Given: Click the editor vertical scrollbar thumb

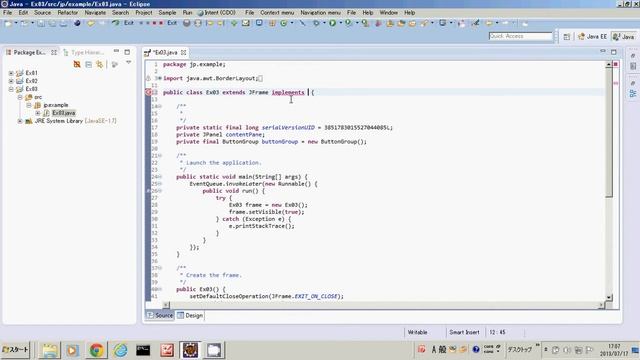Looking at the screenshot, I should pos(609,133).
